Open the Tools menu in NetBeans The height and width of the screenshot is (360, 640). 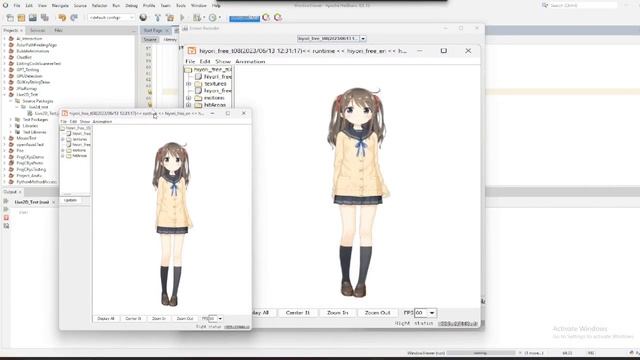pyautogui.click(x=181, y=6)
